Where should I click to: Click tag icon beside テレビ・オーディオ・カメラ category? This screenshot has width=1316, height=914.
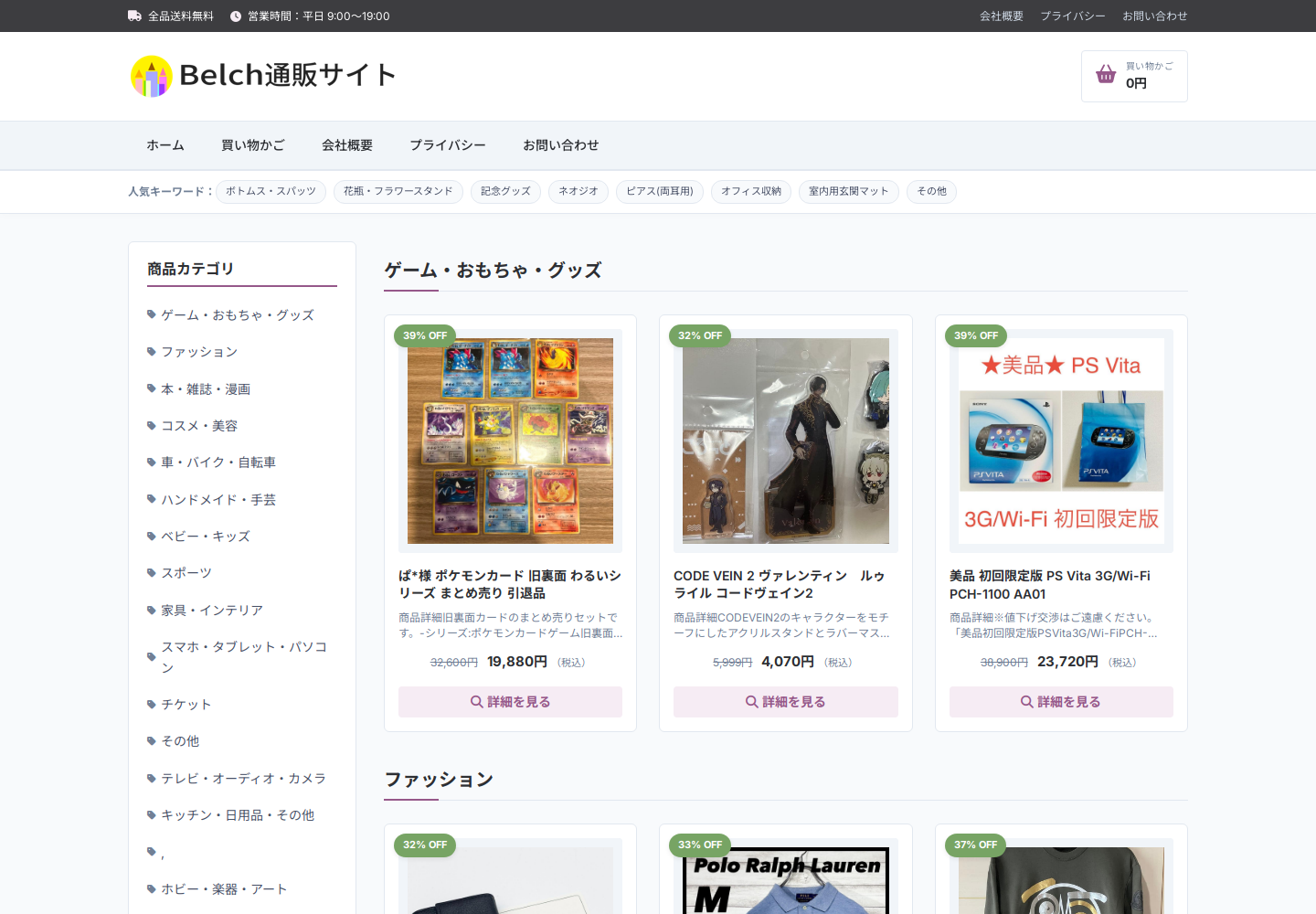tap(152, 778)
